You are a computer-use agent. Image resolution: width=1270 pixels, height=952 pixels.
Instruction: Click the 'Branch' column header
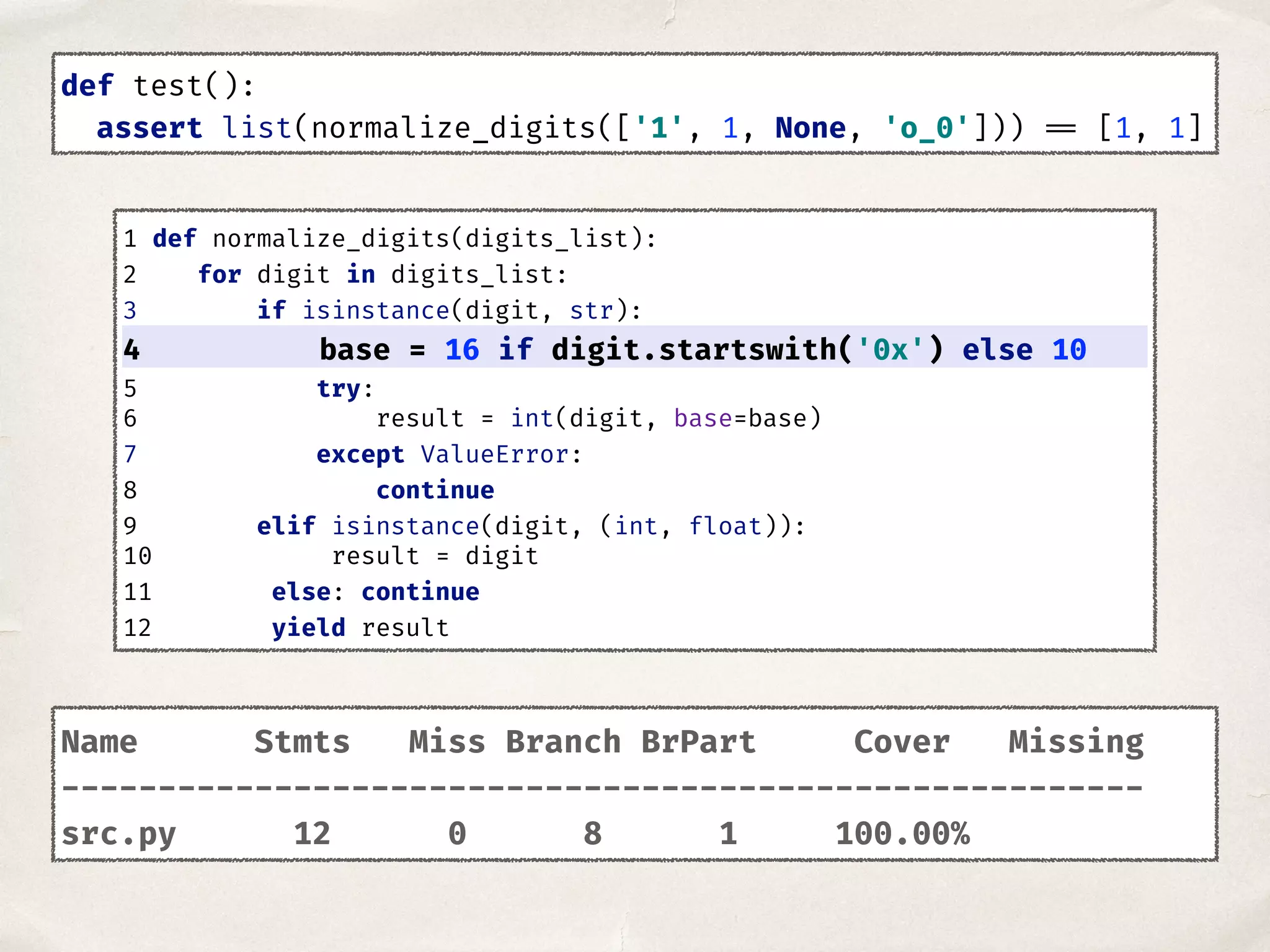[x=564, y=742]
